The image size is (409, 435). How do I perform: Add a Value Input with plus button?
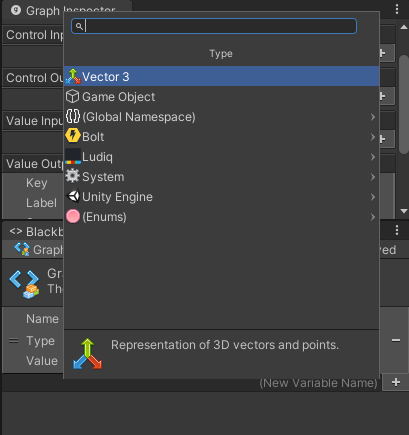[x=387, y=139]
